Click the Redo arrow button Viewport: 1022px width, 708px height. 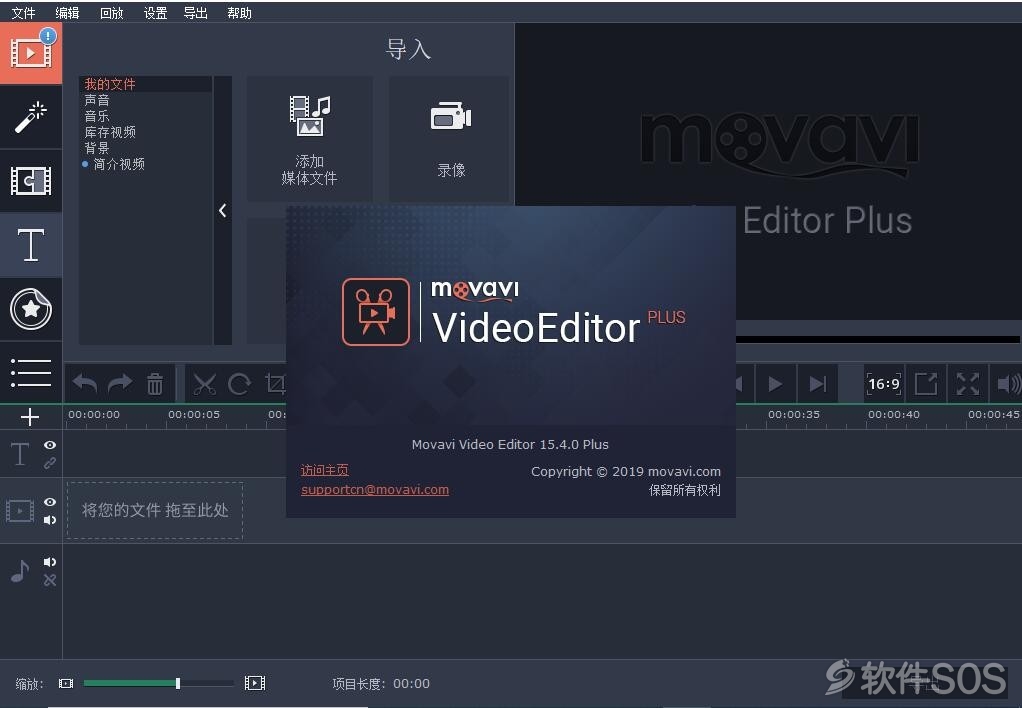tap(120, 383)
